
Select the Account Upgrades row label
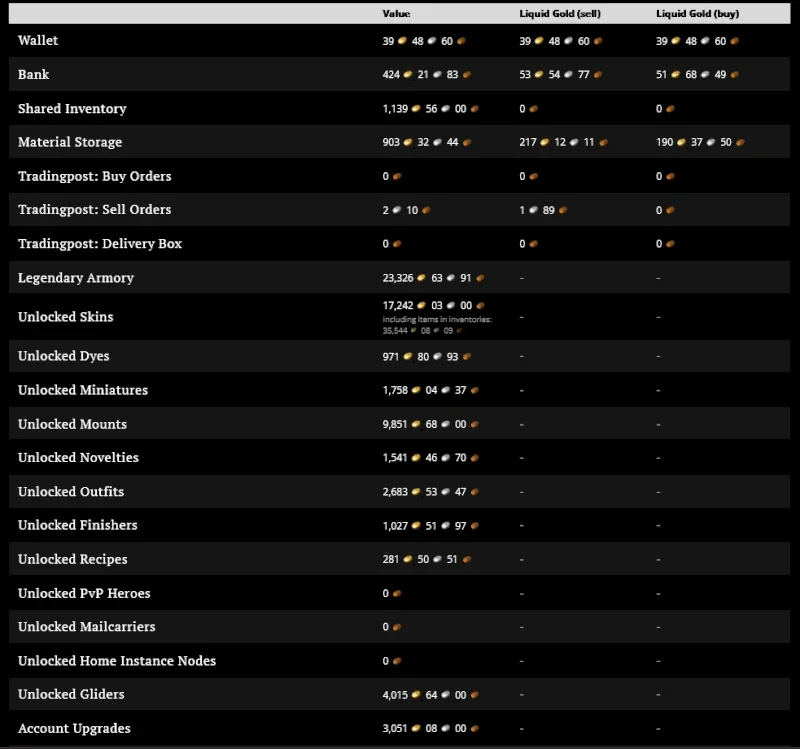[x=74, y=729]
